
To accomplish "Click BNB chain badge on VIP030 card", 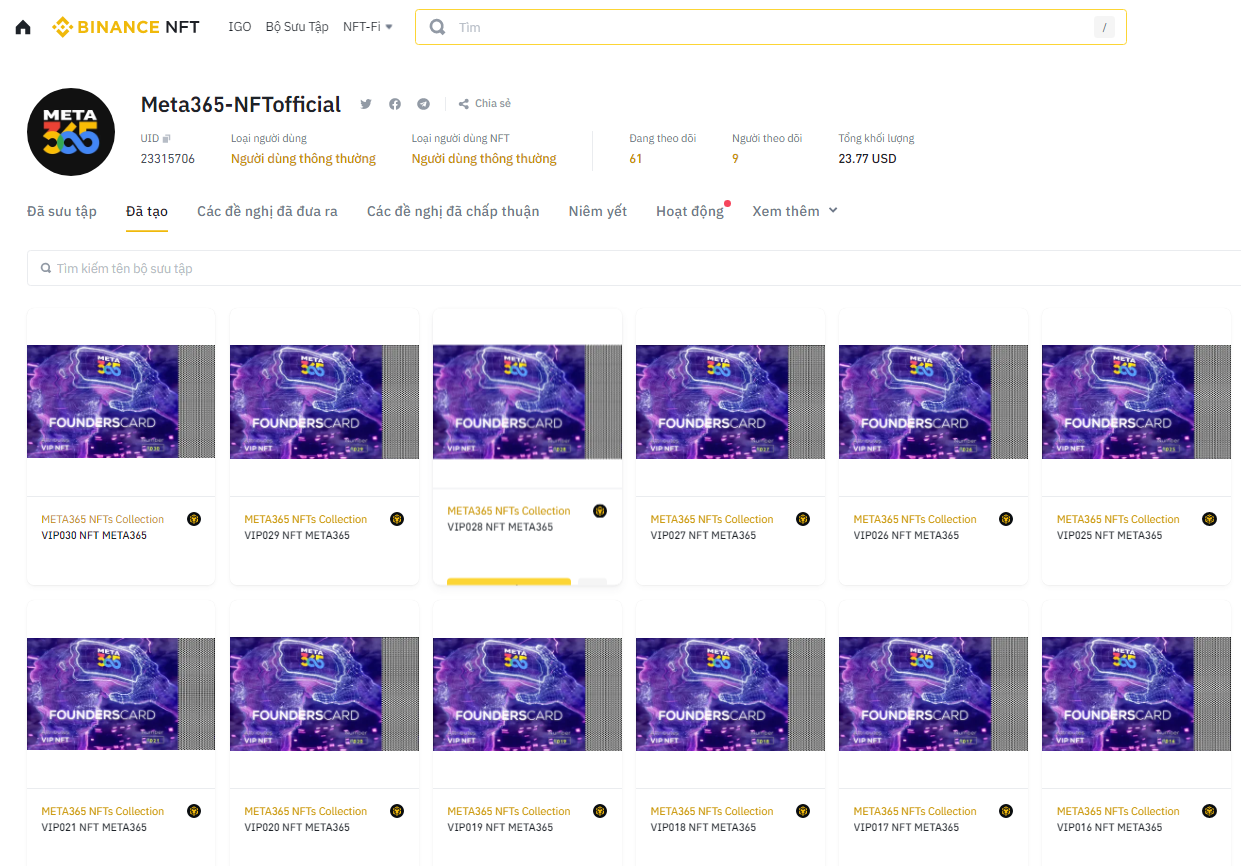I will coord(194,519).
